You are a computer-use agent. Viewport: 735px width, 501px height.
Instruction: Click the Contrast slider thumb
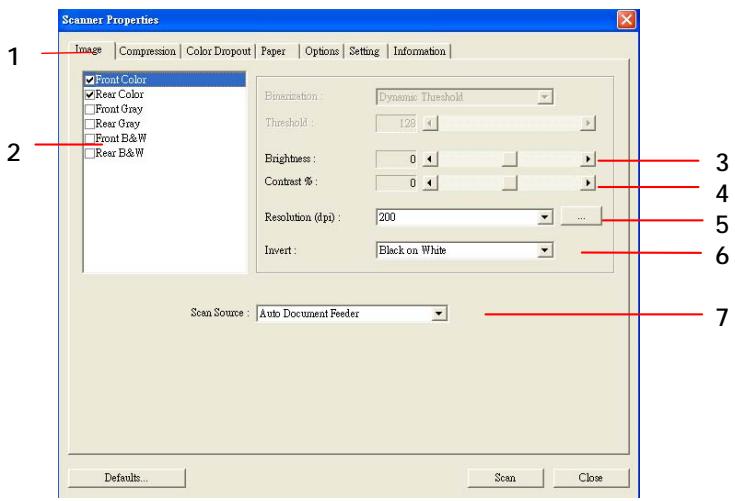point(509,183)
